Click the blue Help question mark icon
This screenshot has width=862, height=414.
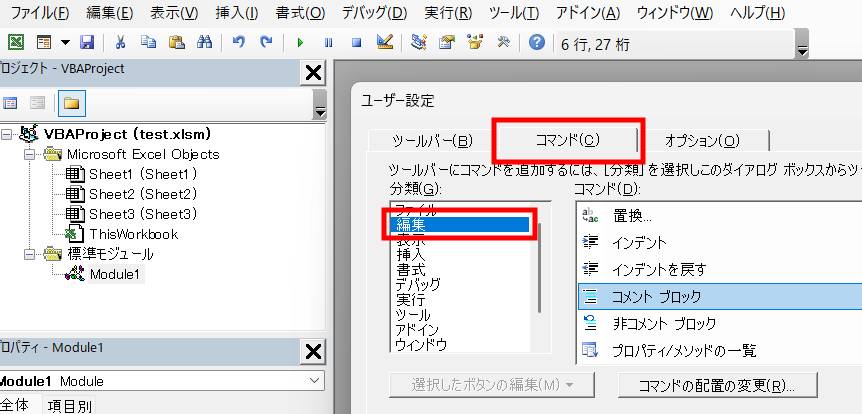tap(537, 42)
